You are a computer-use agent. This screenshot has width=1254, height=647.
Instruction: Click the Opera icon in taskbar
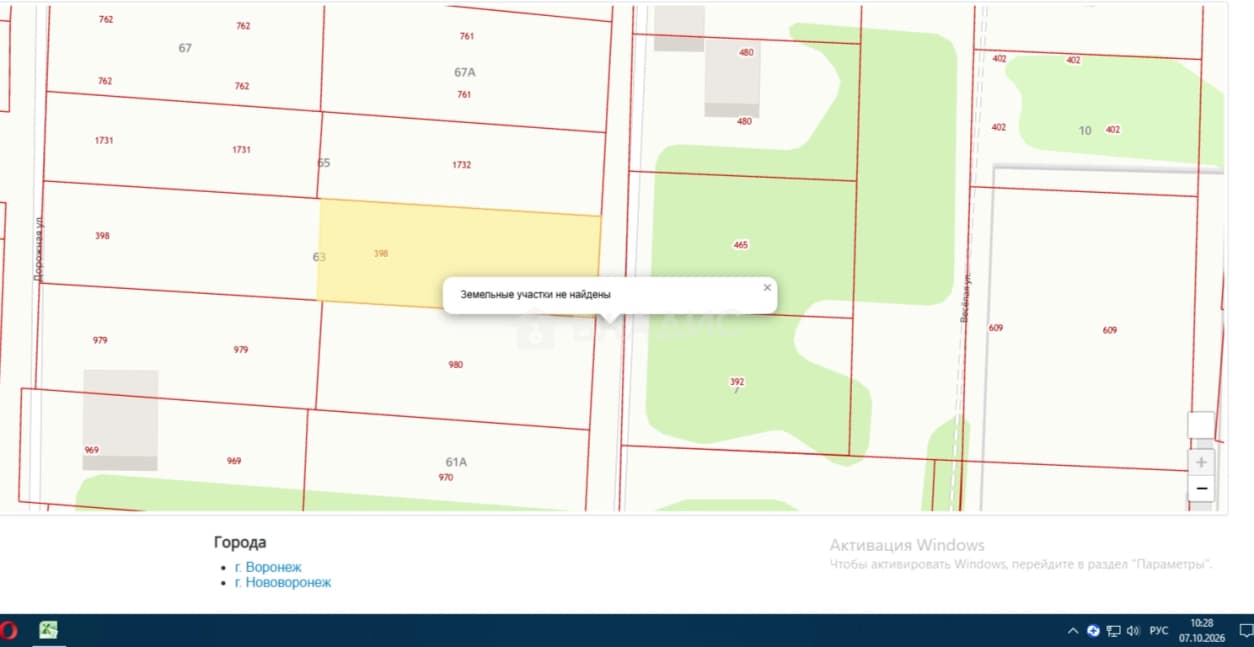(8, 630)
